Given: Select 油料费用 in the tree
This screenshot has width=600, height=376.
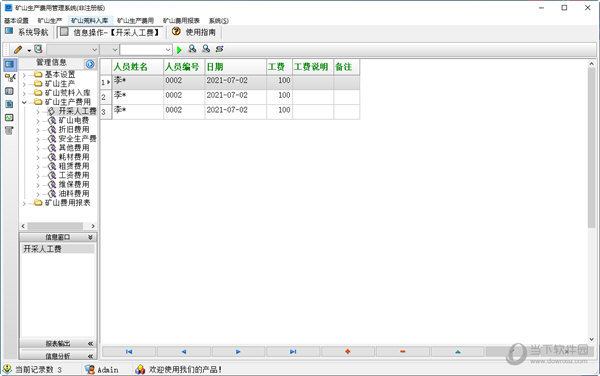Looking at the screenshot, I should [74, 194].
